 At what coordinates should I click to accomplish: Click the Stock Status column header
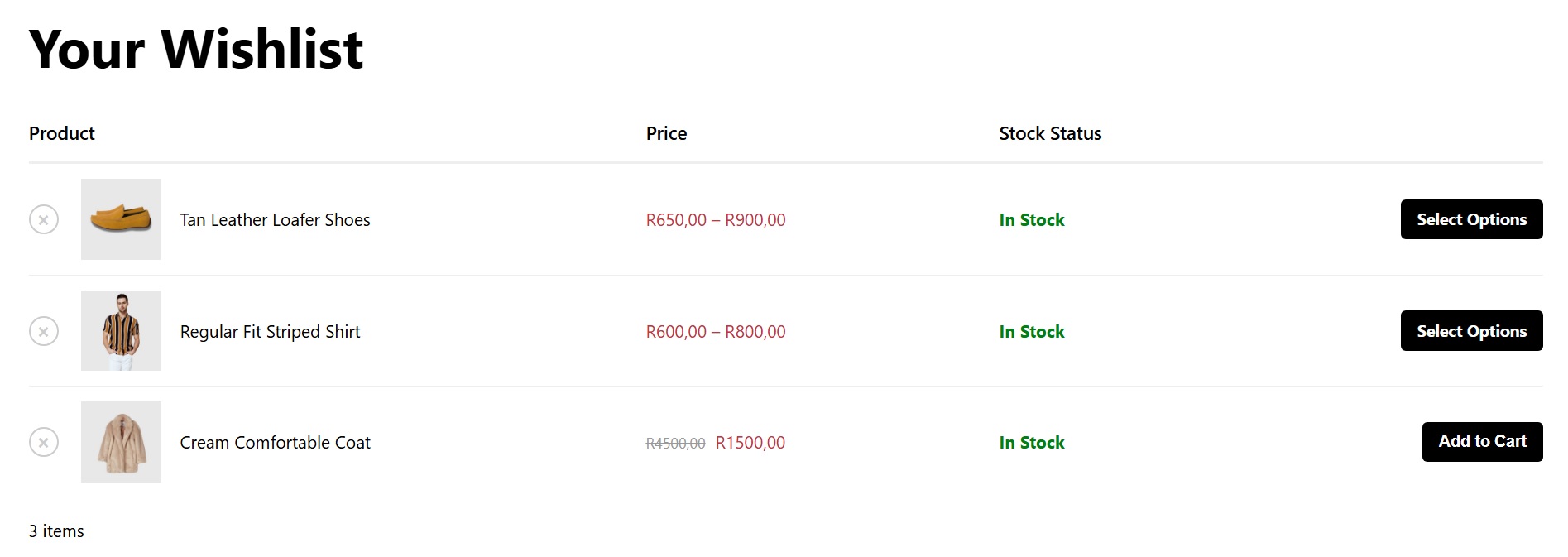[x=1050, y=133]
